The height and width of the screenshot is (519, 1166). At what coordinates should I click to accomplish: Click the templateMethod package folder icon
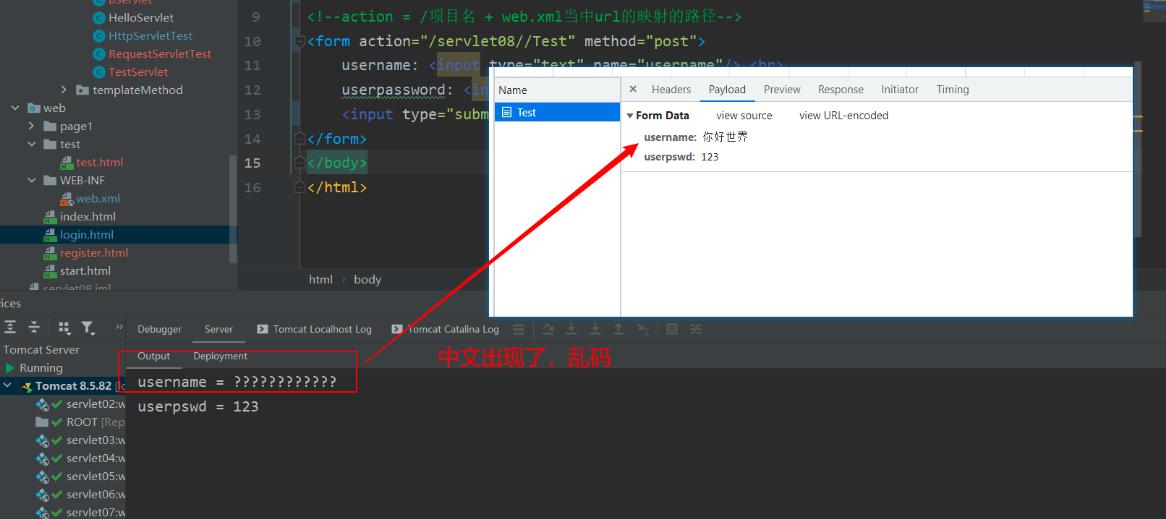pyautogui.click(x=83, y=90)
